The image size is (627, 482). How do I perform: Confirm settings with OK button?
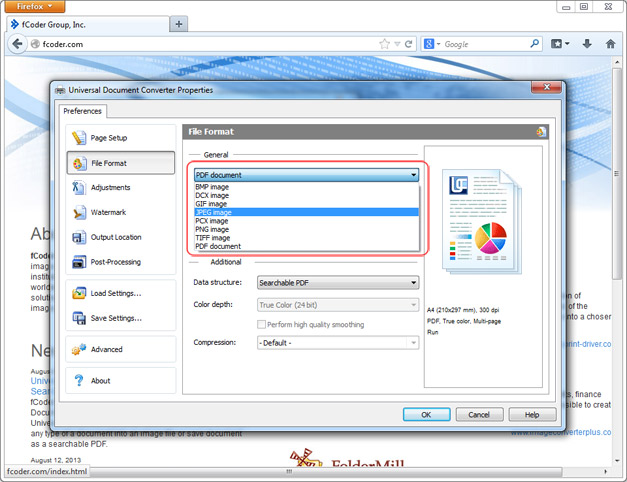[426, 415]
